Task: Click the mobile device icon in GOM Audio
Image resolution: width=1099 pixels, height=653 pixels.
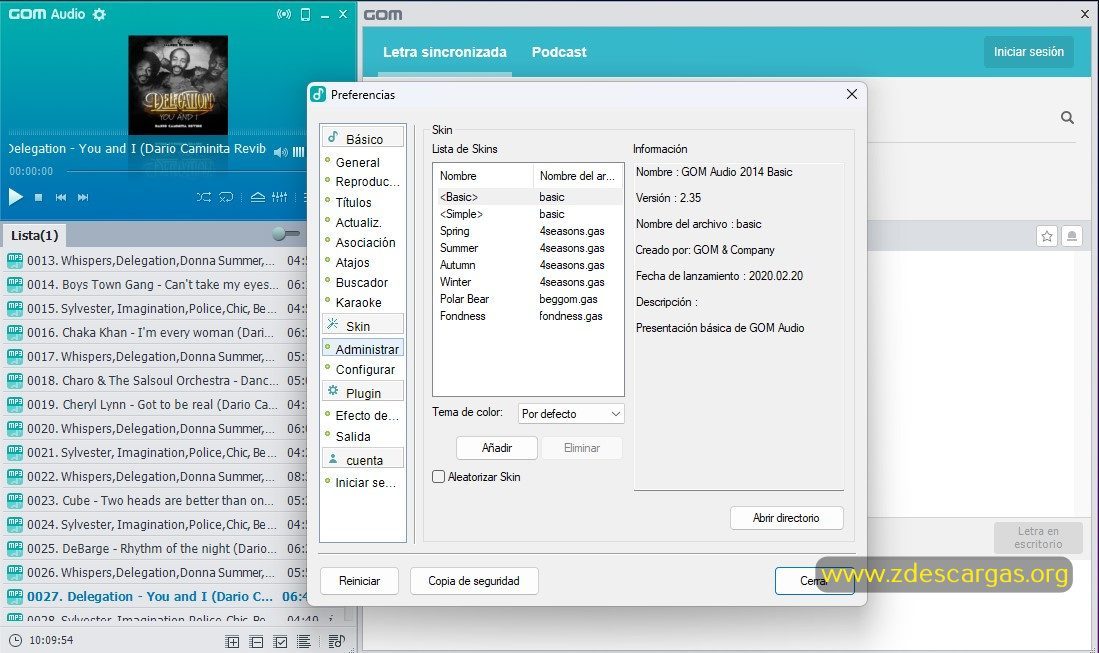Action: click(306, 14)
